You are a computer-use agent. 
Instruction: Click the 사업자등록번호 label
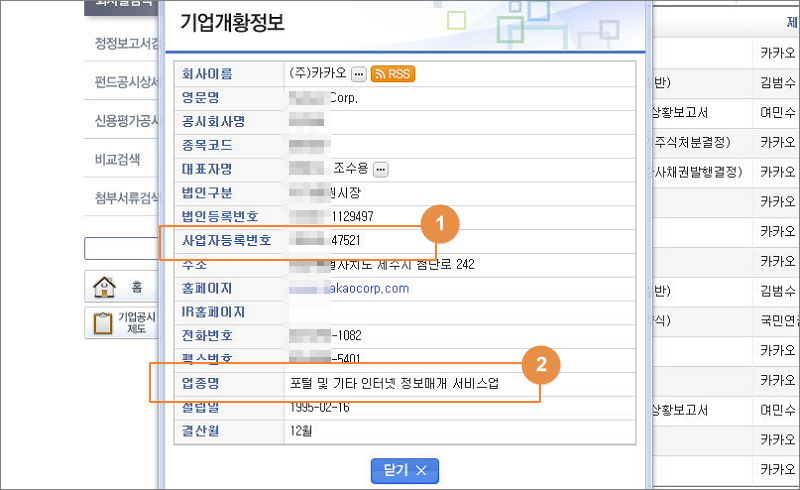click(x=227, y=240)
